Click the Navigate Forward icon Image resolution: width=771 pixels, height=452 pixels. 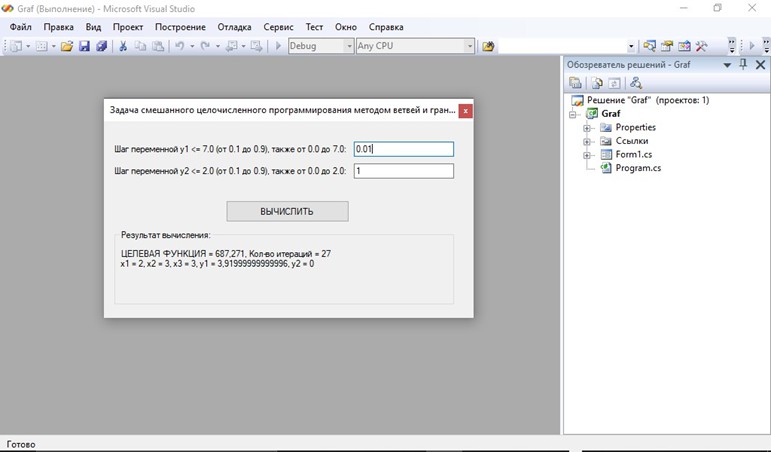pyautogui.click(x=256, y=46)
